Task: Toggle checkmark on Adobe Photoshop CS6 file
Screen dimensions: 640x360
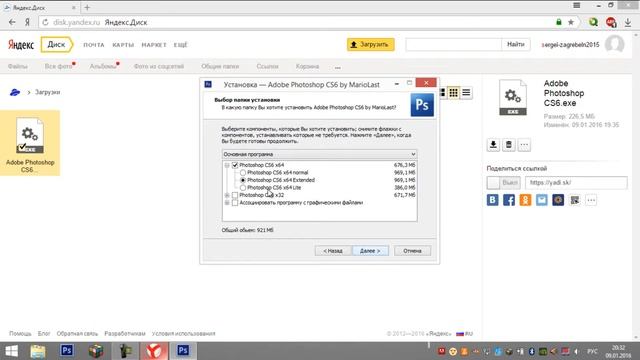Action: (23, 147)
